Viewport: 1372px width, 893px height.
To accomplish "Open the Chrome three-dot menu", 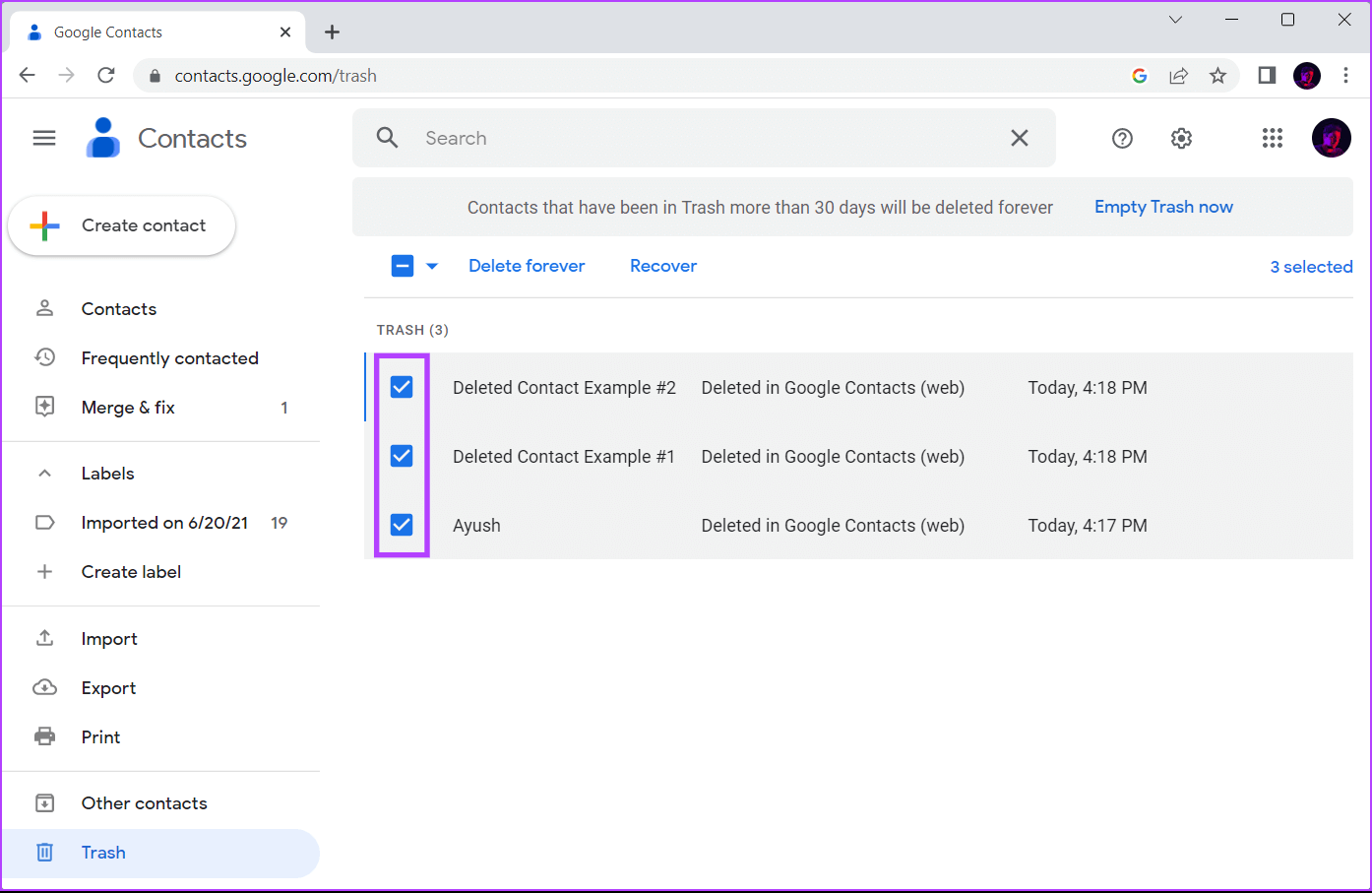I will [x=1345, y=76].
